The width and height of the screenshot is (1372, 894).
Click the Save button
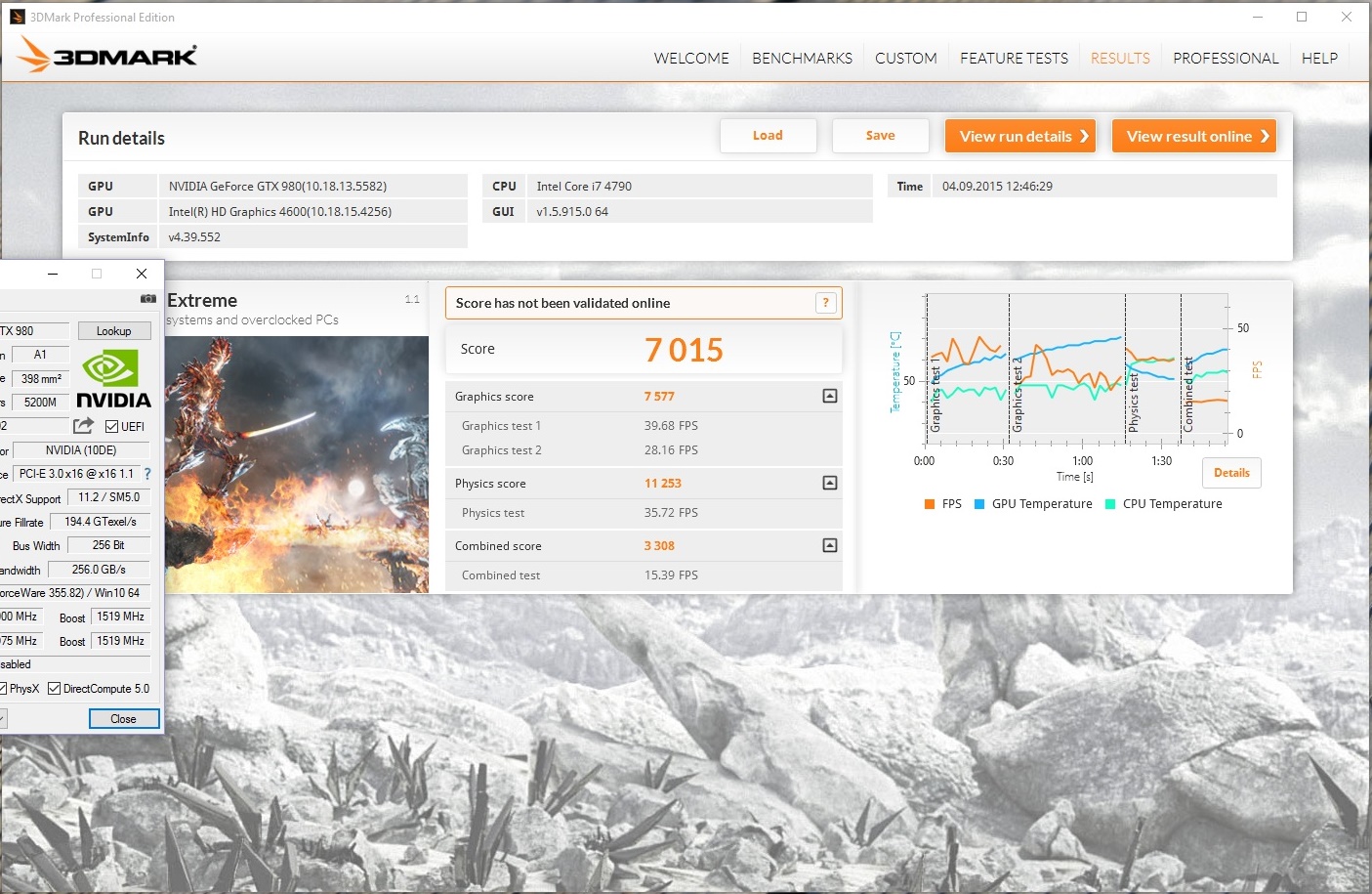(x=880, y=136)
